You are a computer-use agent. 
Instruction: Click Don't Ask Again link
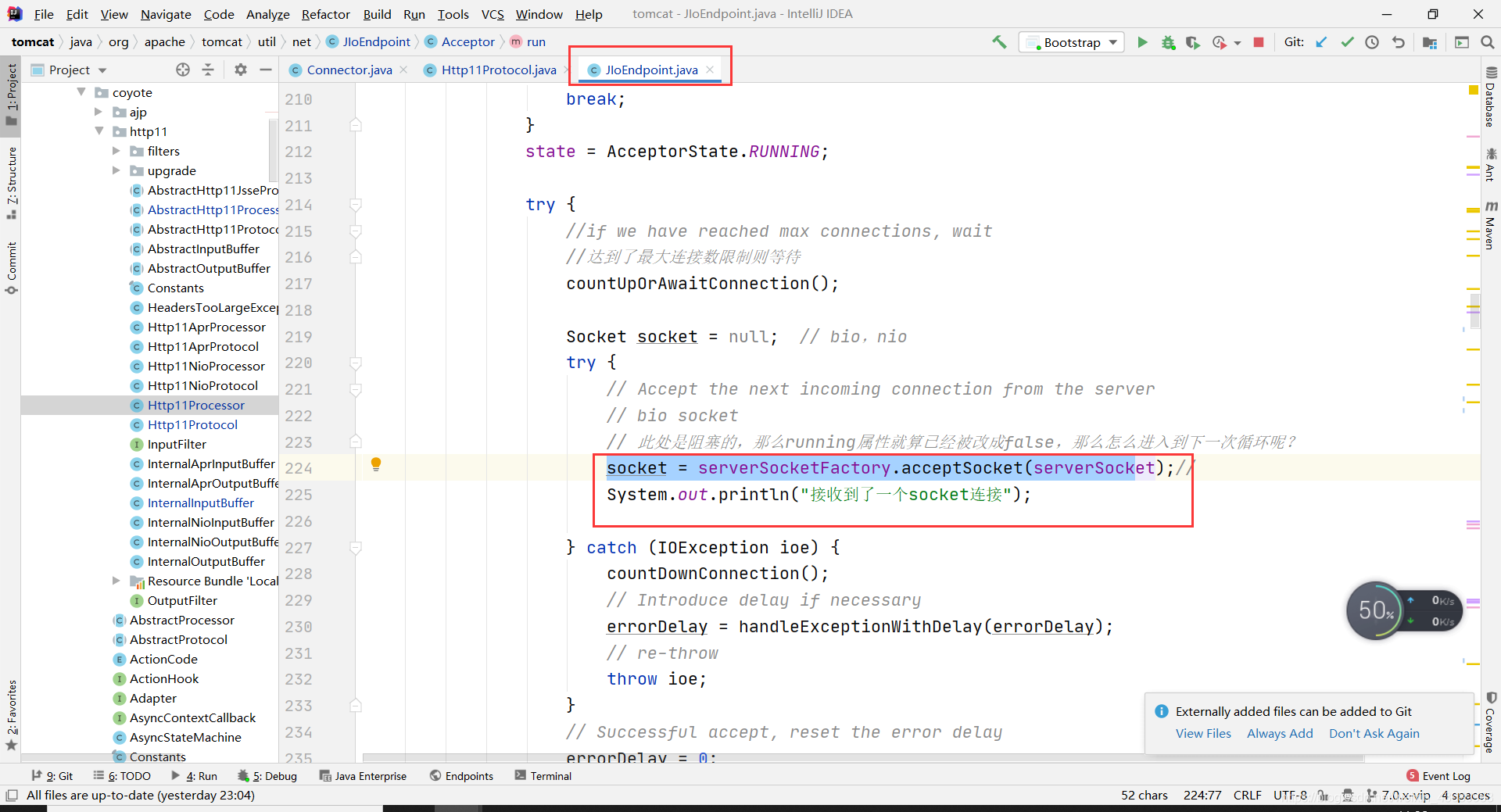pos(1374,733)
